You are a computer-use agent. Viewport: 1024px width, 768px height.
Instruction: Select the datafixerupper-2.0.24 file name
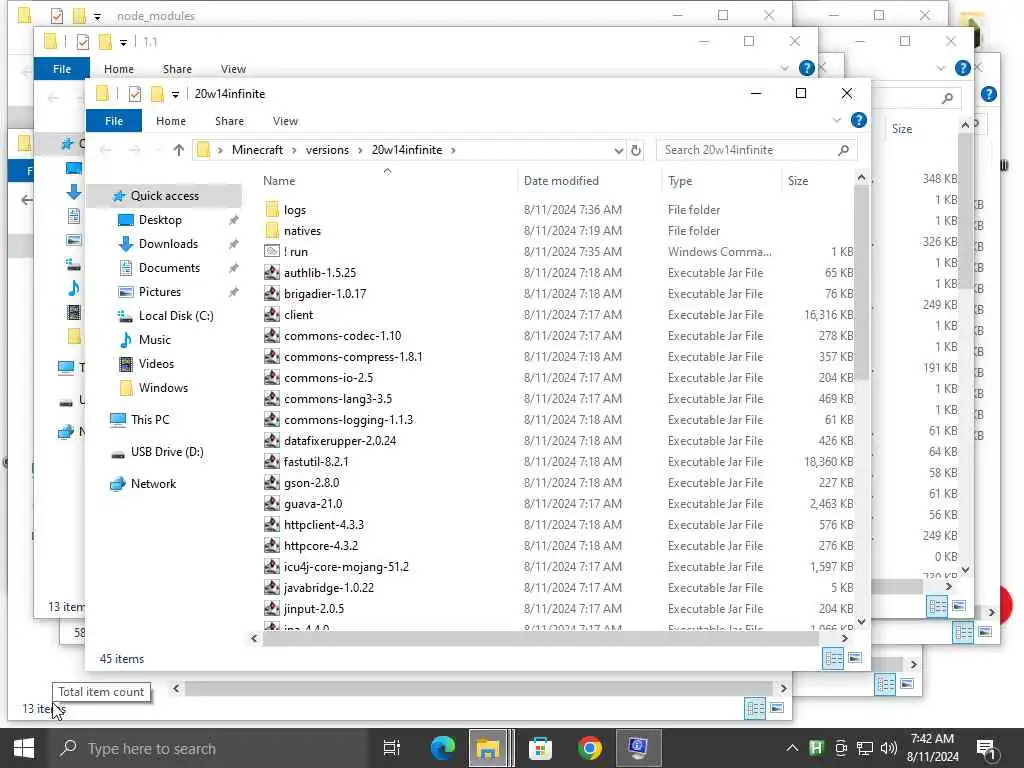click(340, 440)
